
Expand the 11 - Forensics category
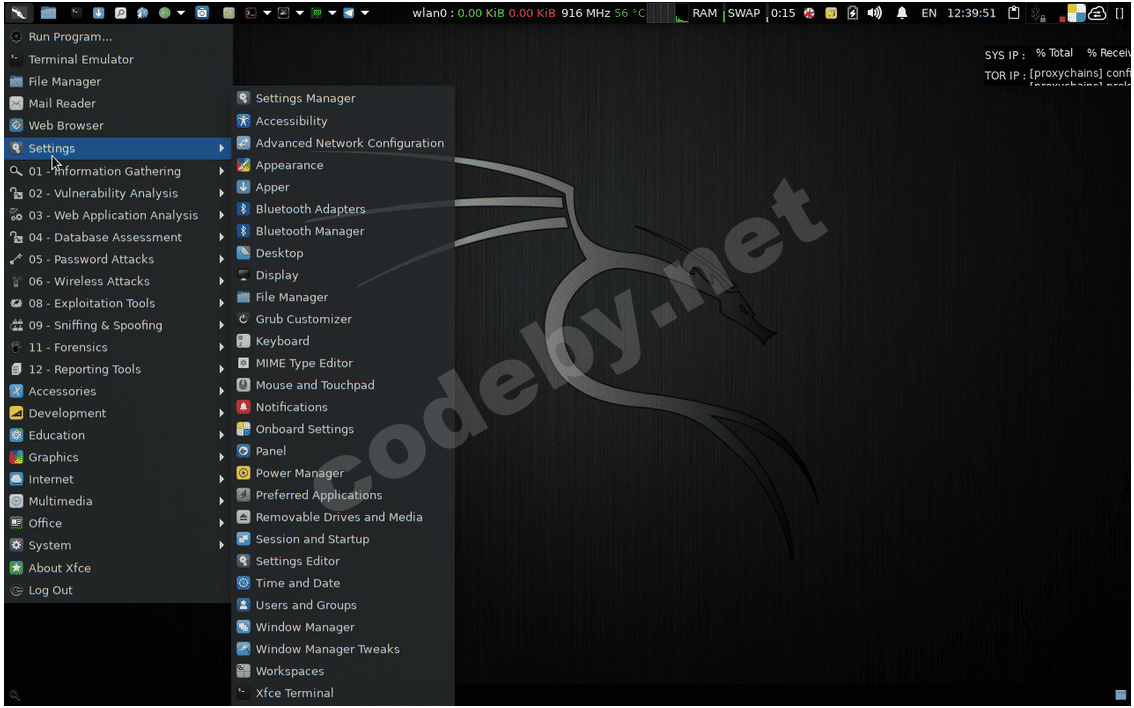pos(118,347)
